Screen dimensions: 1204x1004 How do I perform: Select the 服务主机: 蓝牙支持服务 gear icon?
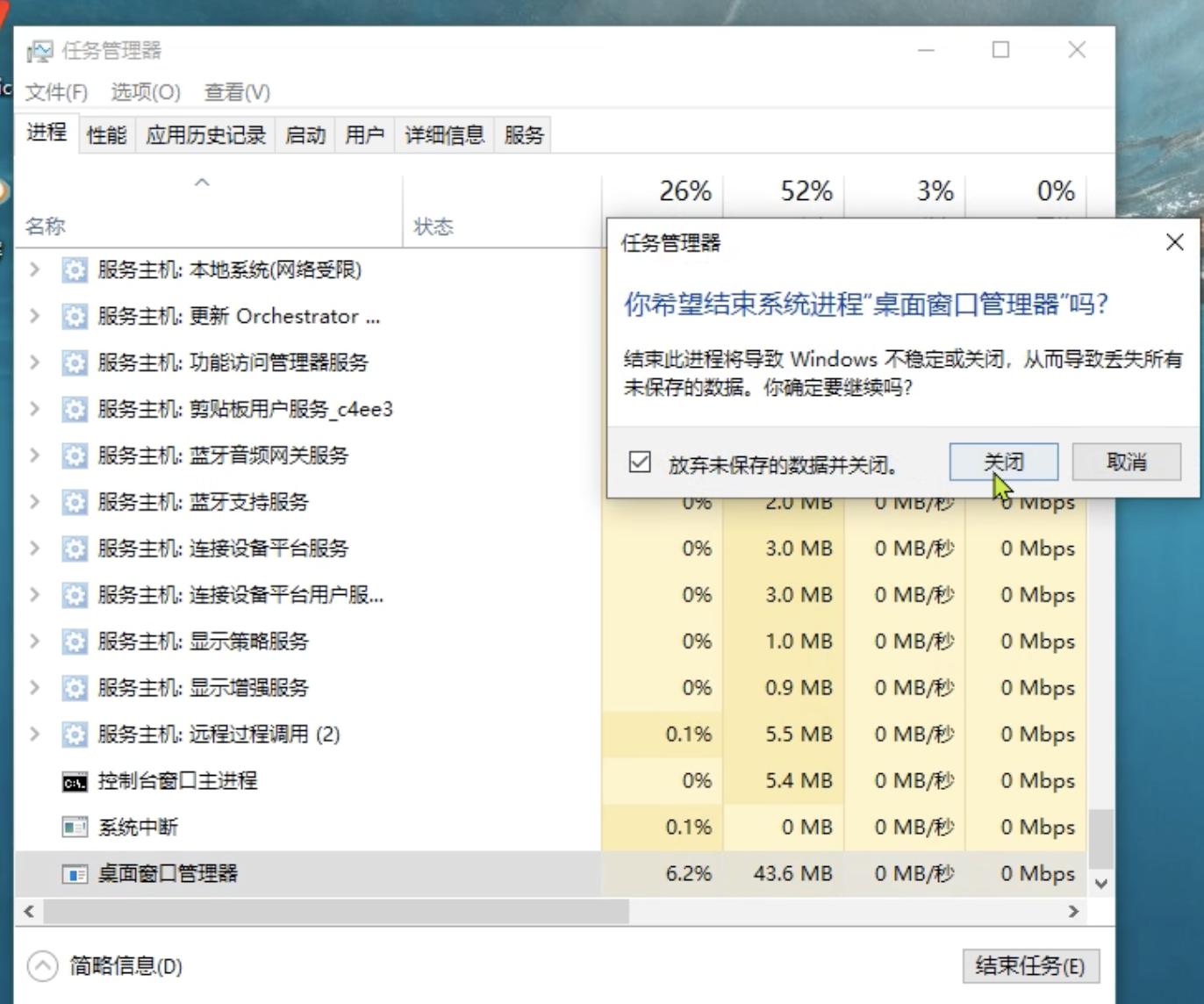(x=75, y=502)
